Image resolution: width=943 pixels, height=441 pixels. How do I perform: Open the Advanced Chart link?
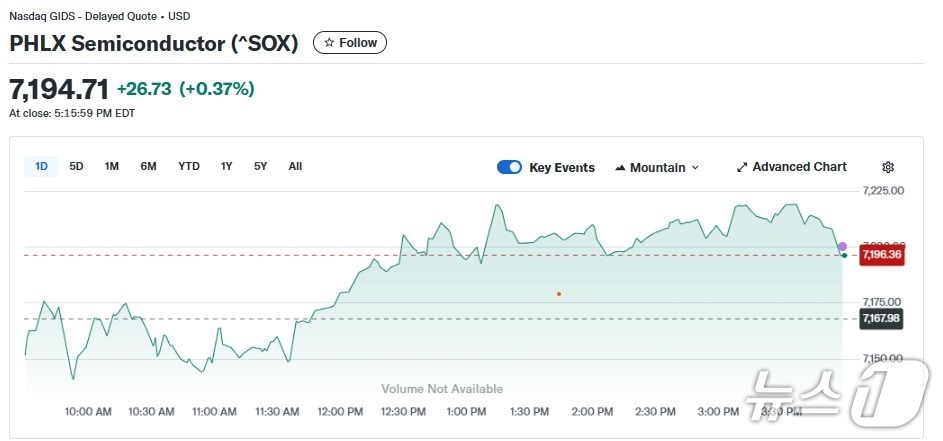point(799,167)
